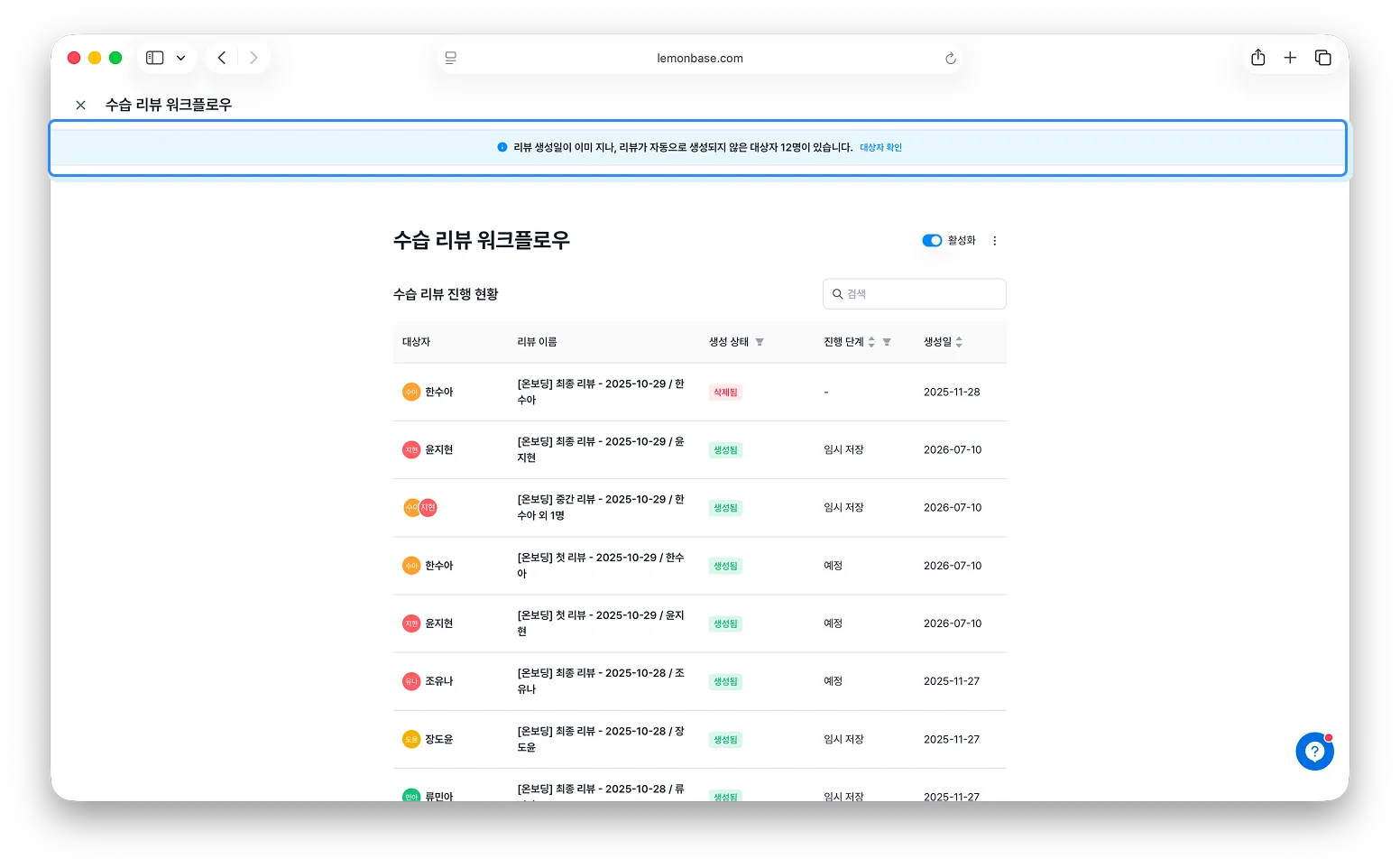Toggle the 활성화 switch off
The width and height of the screenshot is (1400, 868).
932,241
